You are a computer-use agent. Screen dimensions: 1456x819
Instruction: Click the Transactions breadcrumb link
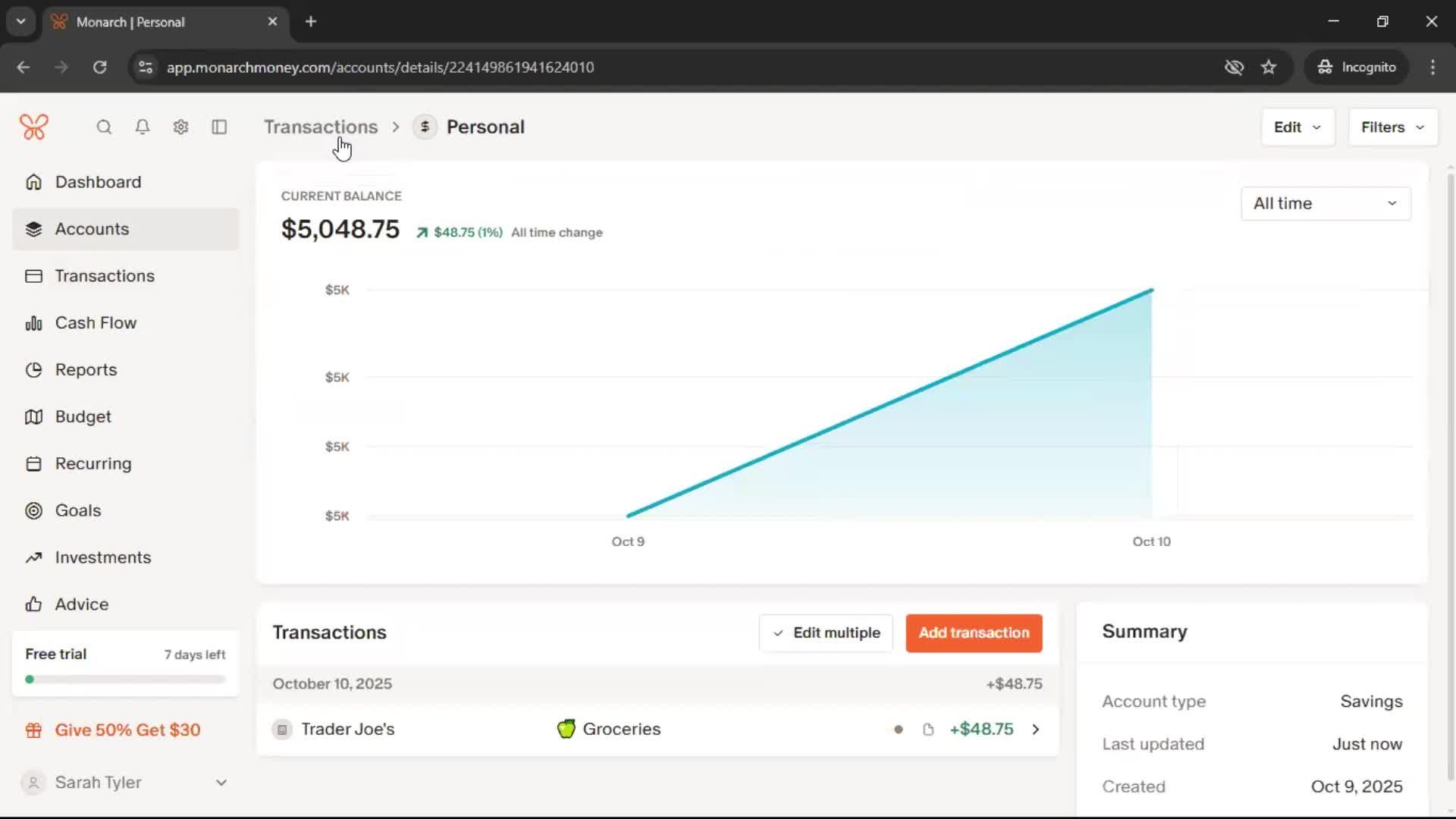(x=320, y=127)
